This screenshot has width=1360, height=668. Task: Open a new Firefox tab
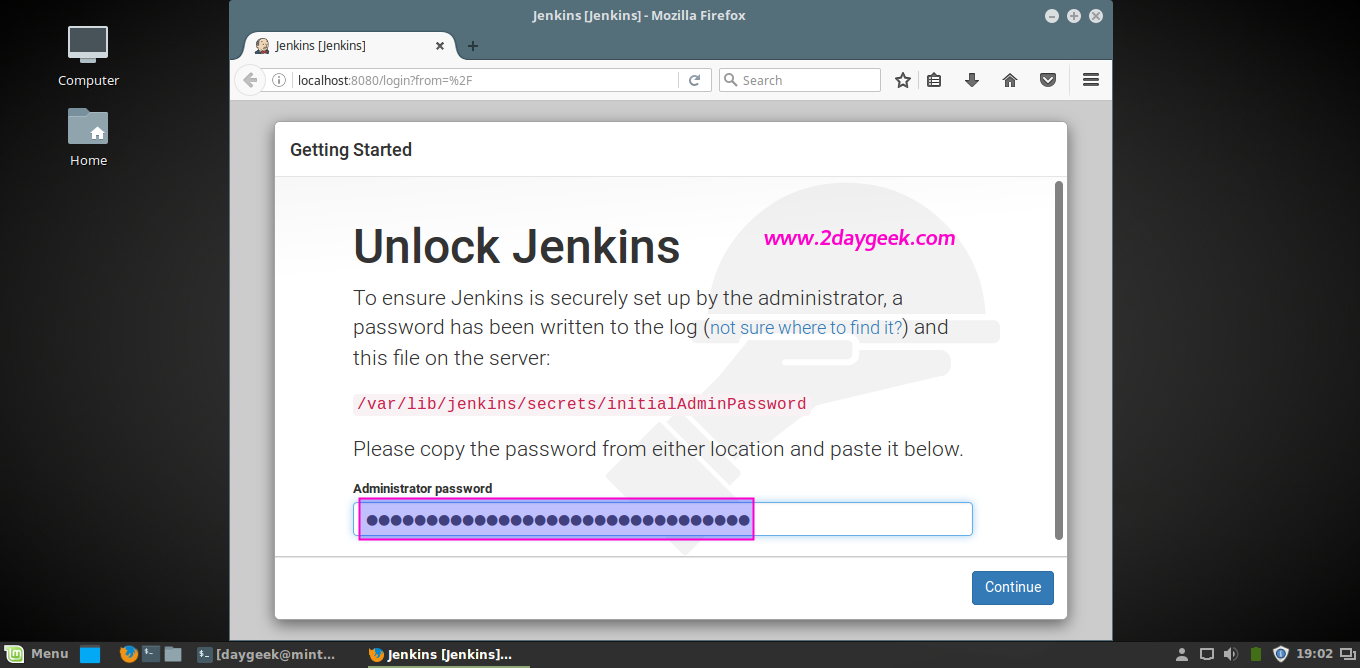pyautogui.click(x=473, y=46)
